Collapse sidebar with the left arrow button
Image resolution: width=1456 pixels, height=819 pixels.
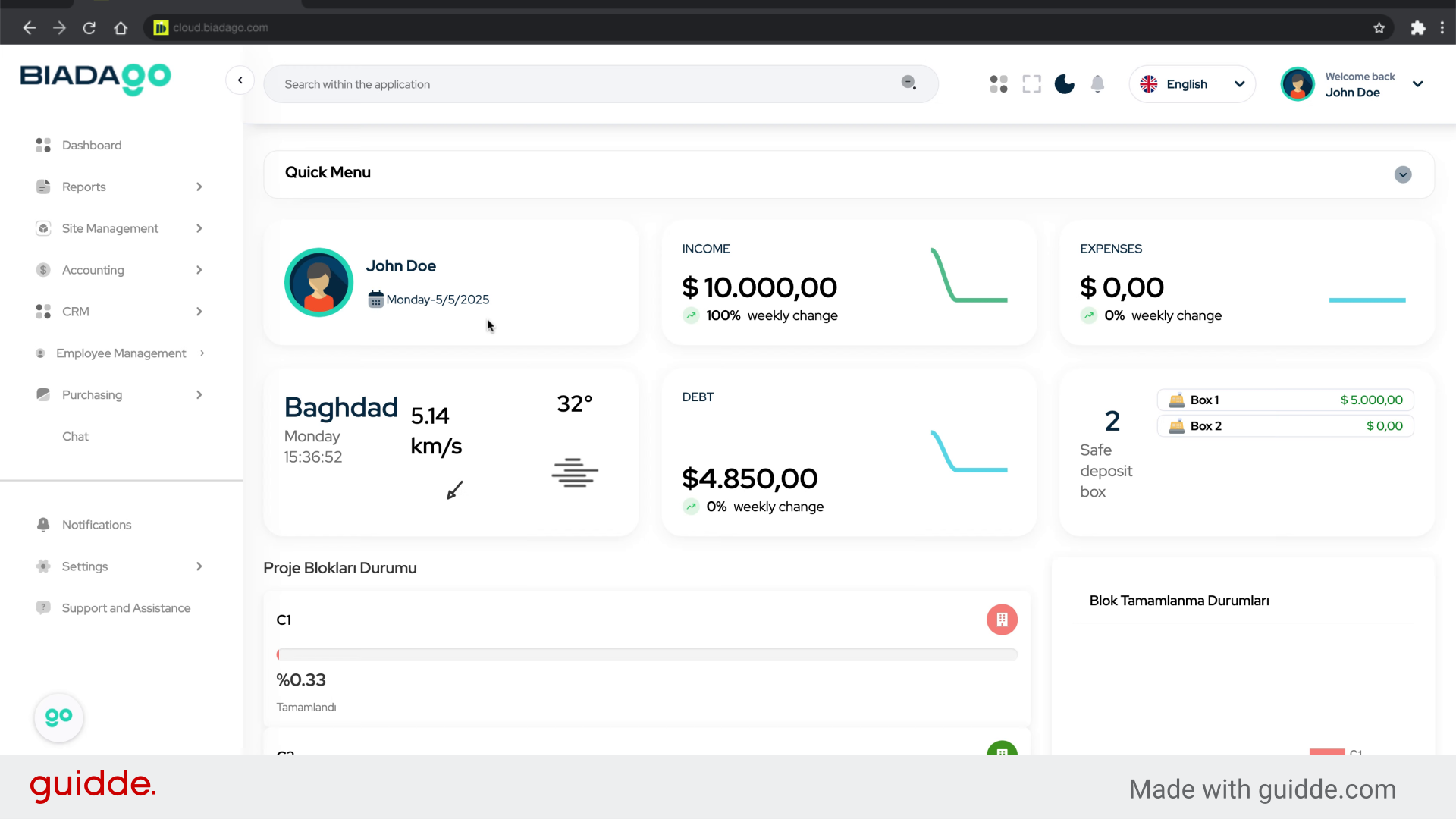(x=240, y=80)
